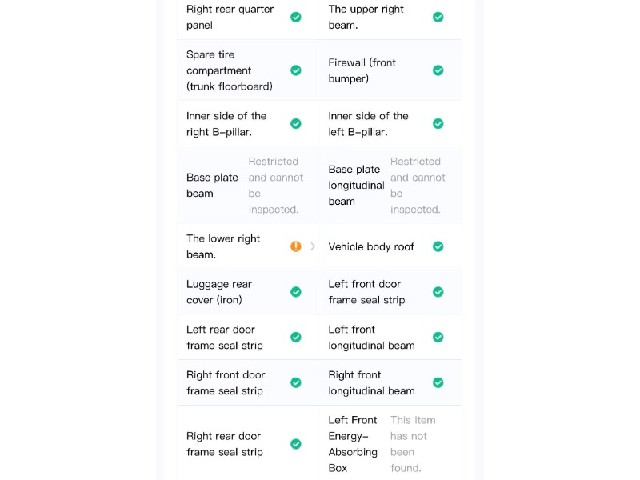Click green check for Left front door frame seal strip
The height and width of the screenshot is (480, 640).
coord(438,292)
